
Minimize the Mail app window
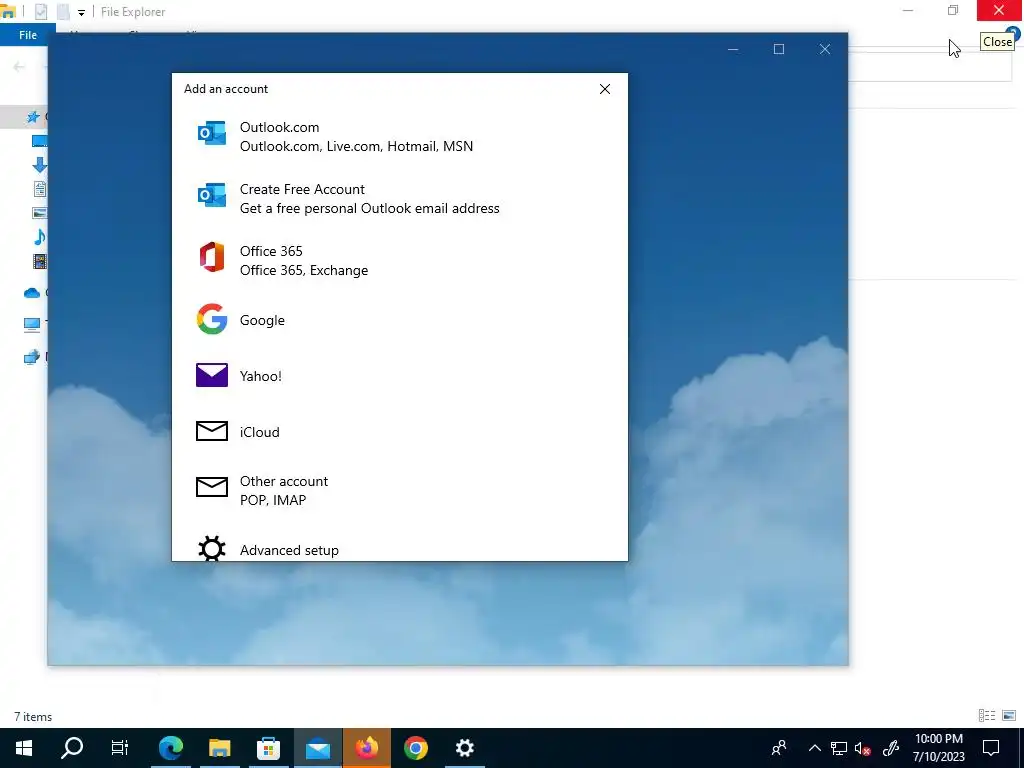click(733, 49)
